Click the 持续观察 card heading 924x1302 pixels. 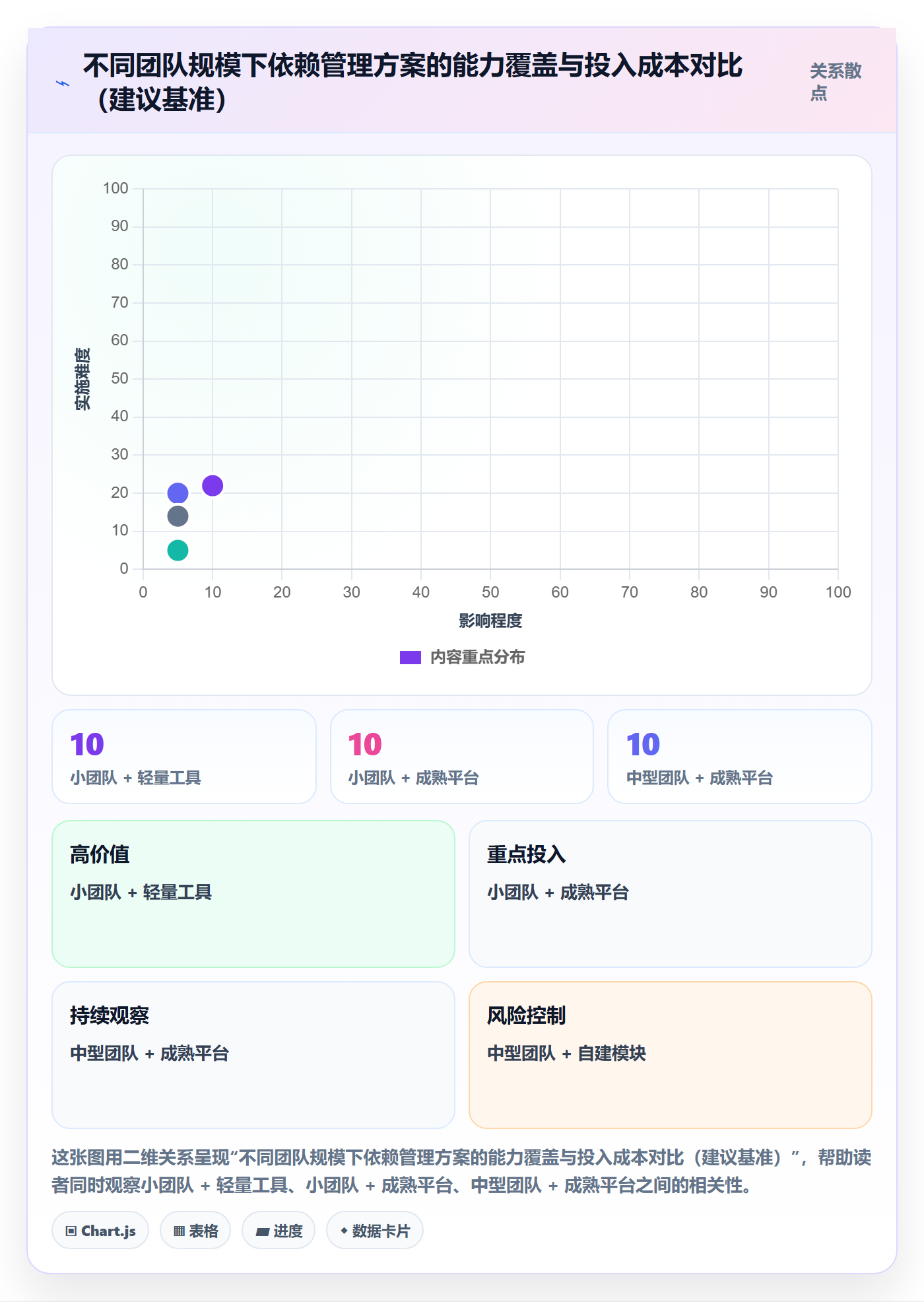point(110,1015)
